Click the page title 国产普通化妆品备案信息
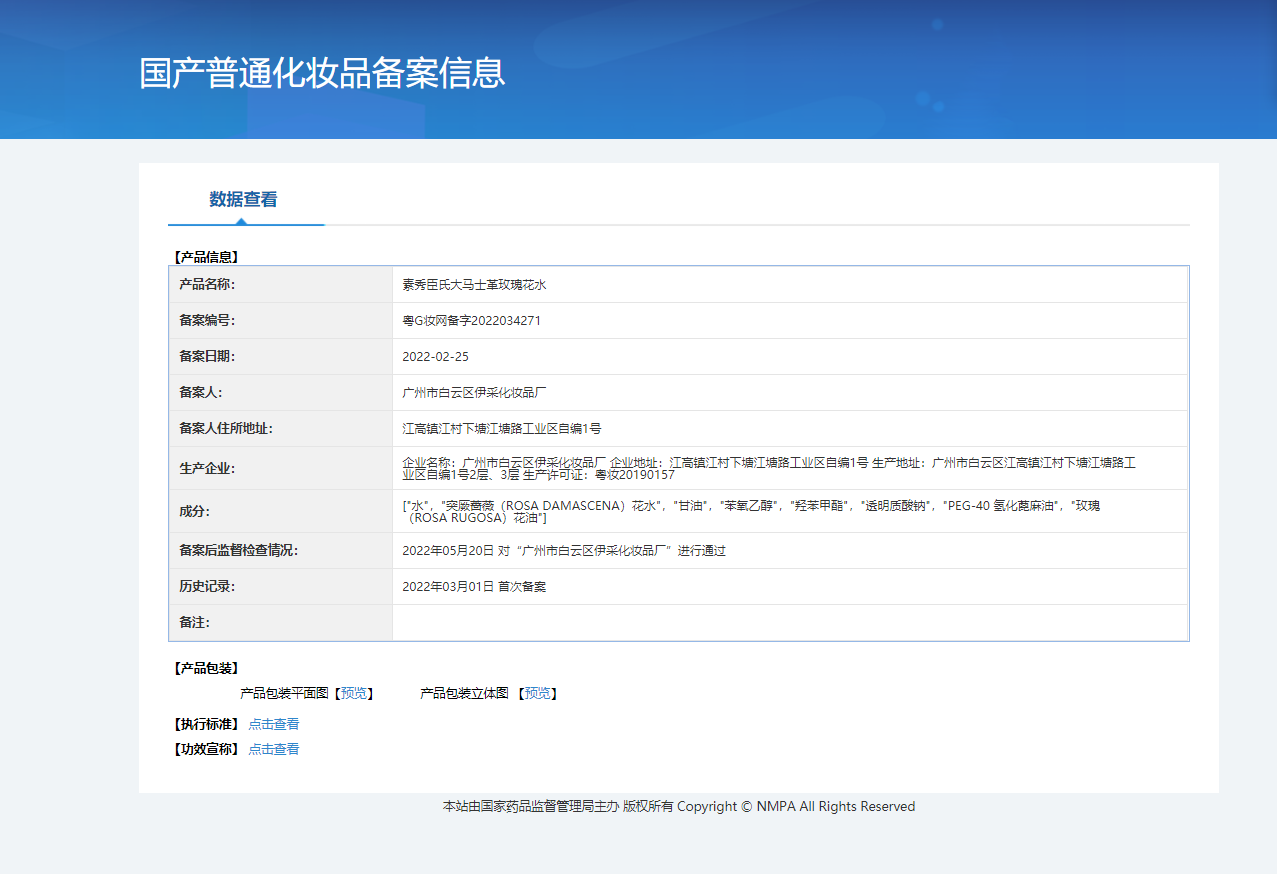 click(x=320, y=73)
